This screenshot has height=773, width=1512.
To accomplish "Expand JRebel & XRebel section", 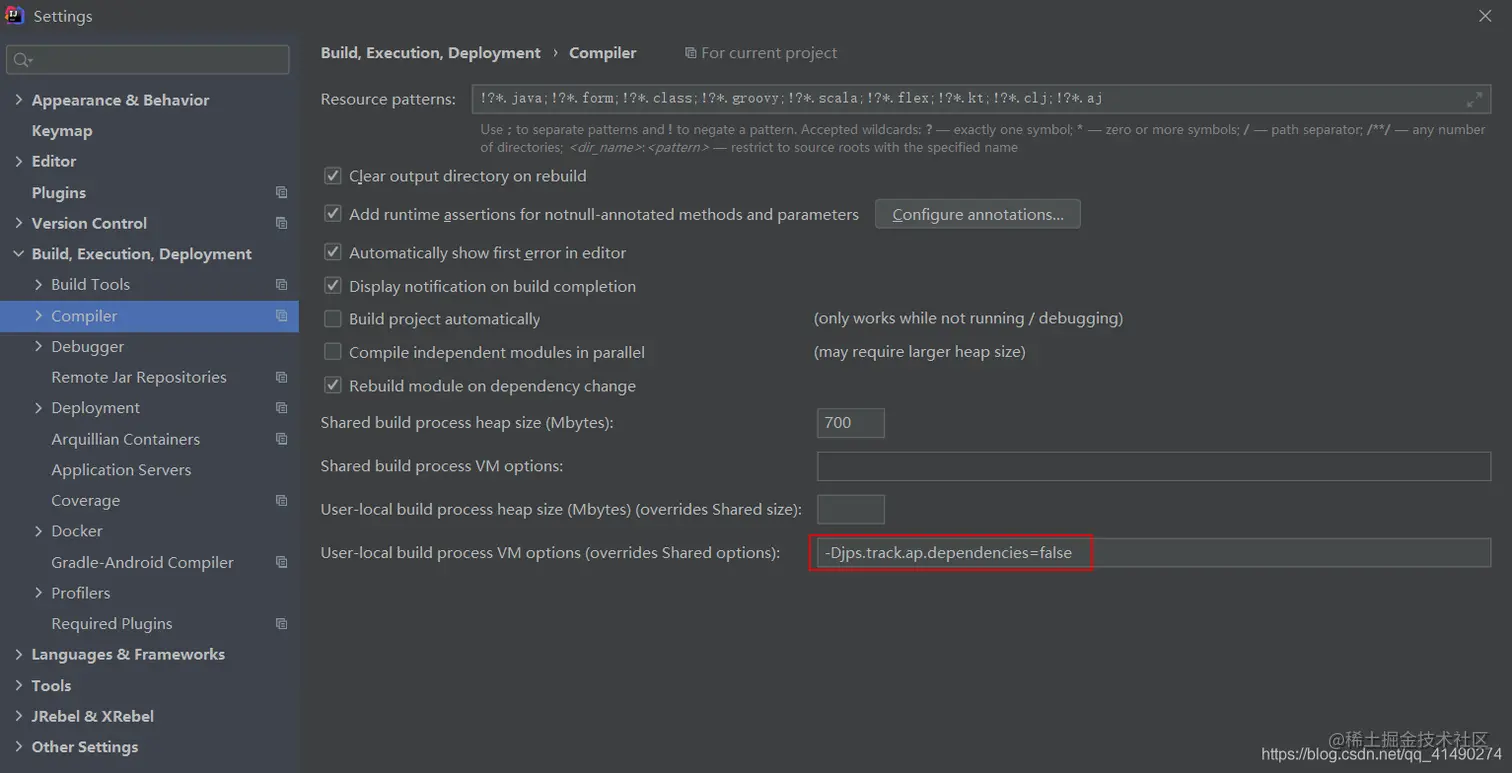I will [x=19, y=716].
